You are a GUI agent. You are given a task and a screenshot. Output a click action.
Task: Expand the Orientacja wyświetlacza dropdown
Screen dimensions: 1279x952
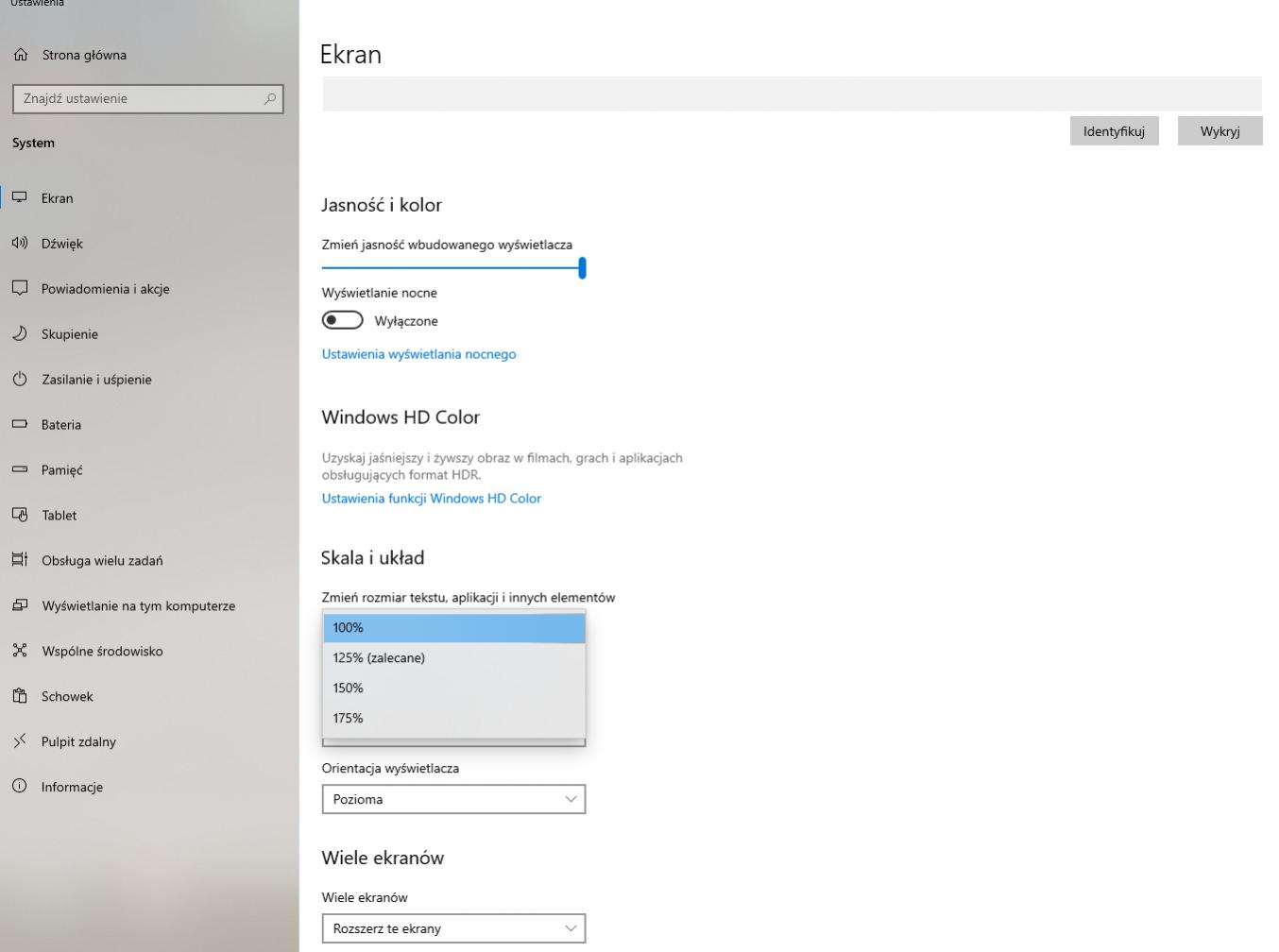pos(453,799)
